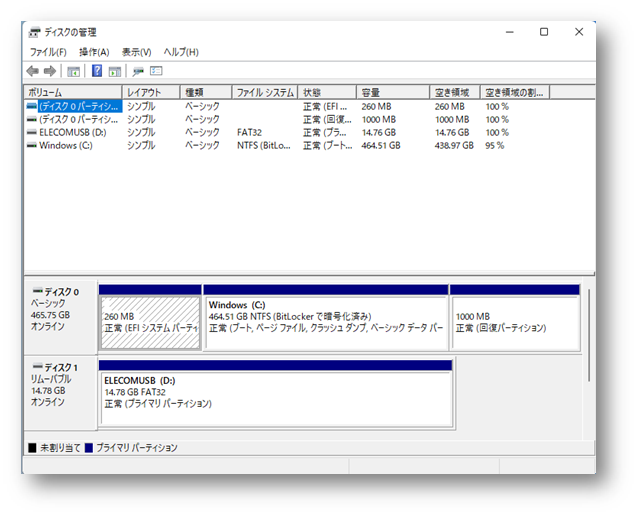Viewport: 638px width, 516px height.
Task: Select the 260 MB EFI partition block
Action: click(x=150, y=320)
